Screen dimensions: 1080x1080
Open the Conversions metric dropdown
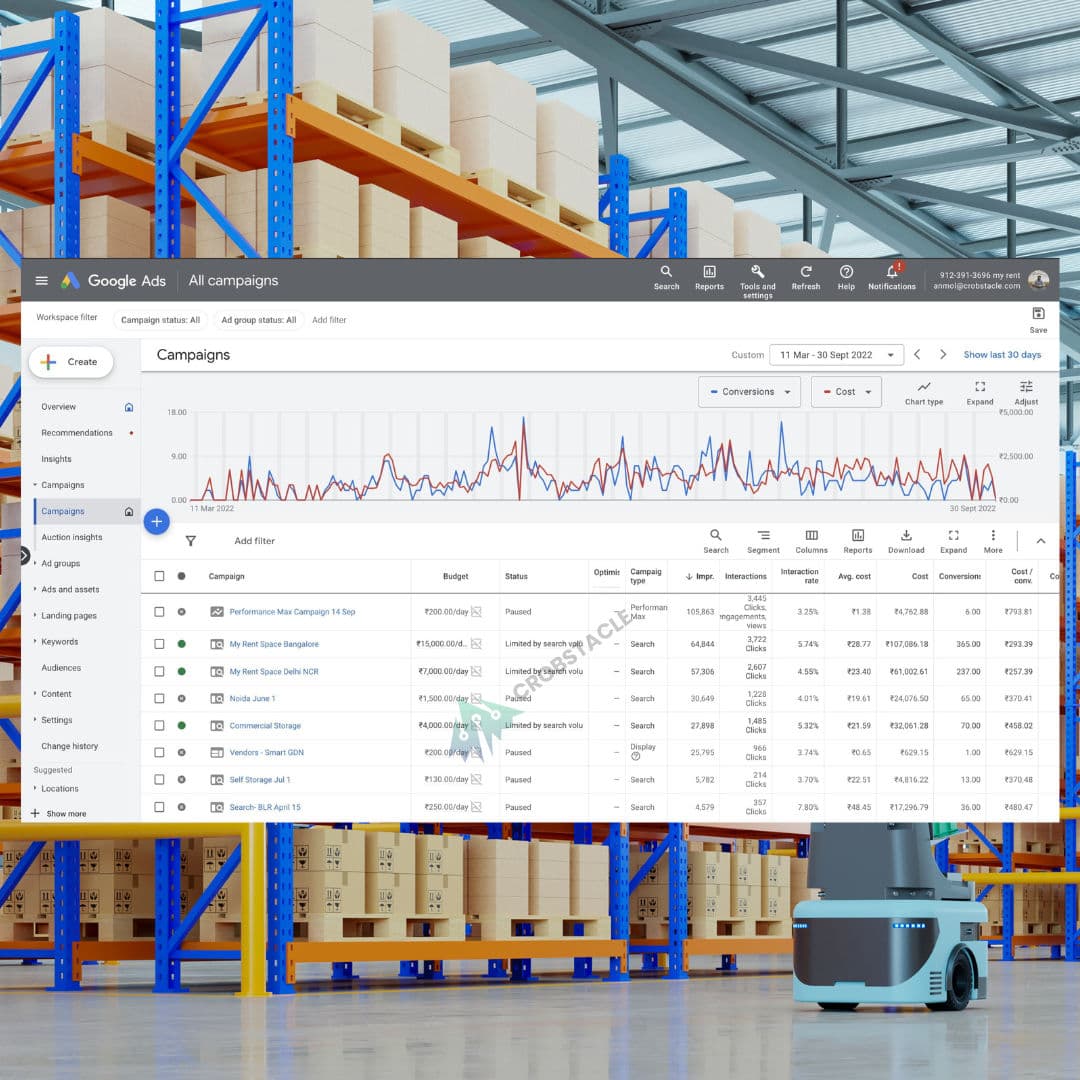click(749, 392)
